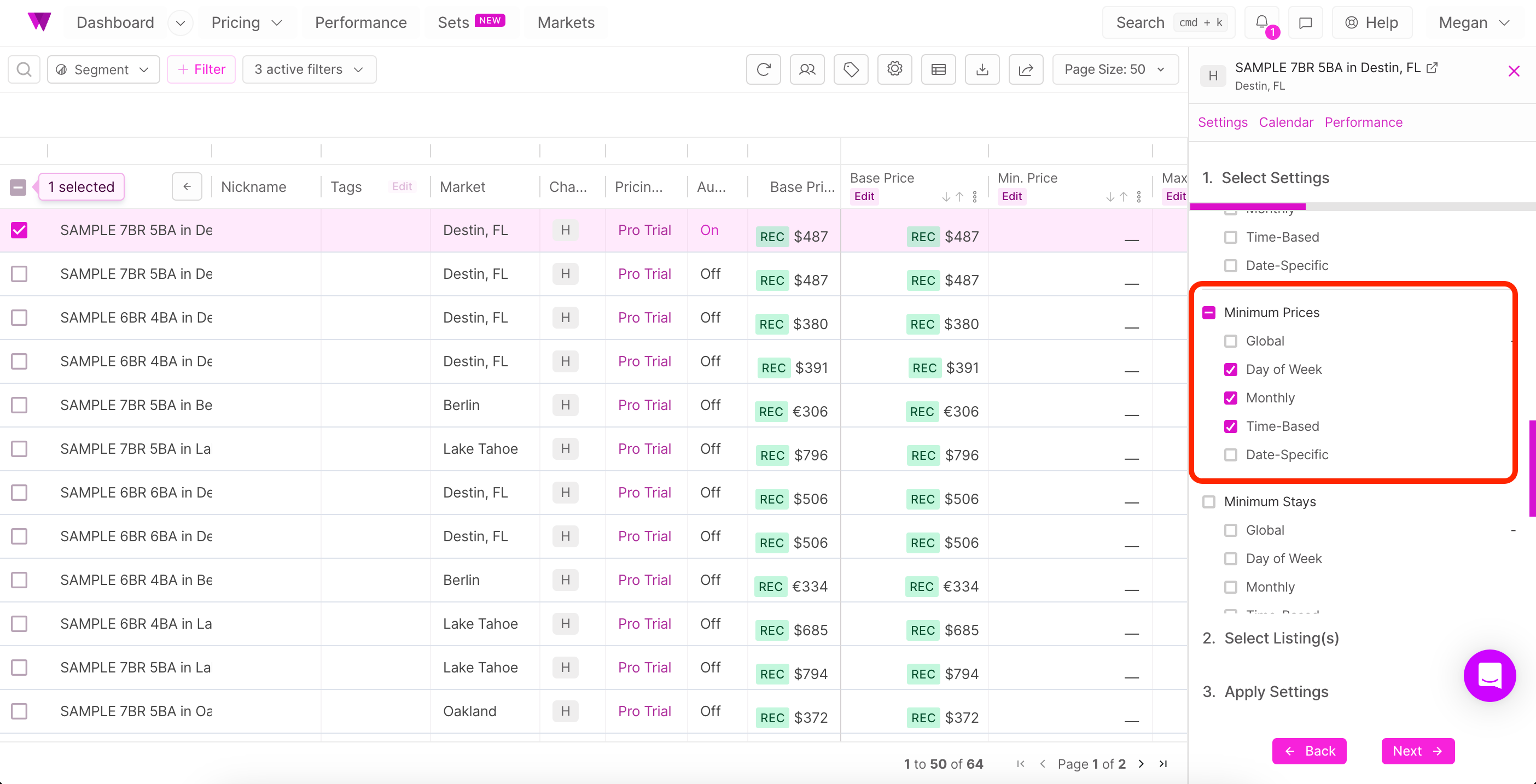Check Date-Specific under Minimum Prices

point(1231,455)
